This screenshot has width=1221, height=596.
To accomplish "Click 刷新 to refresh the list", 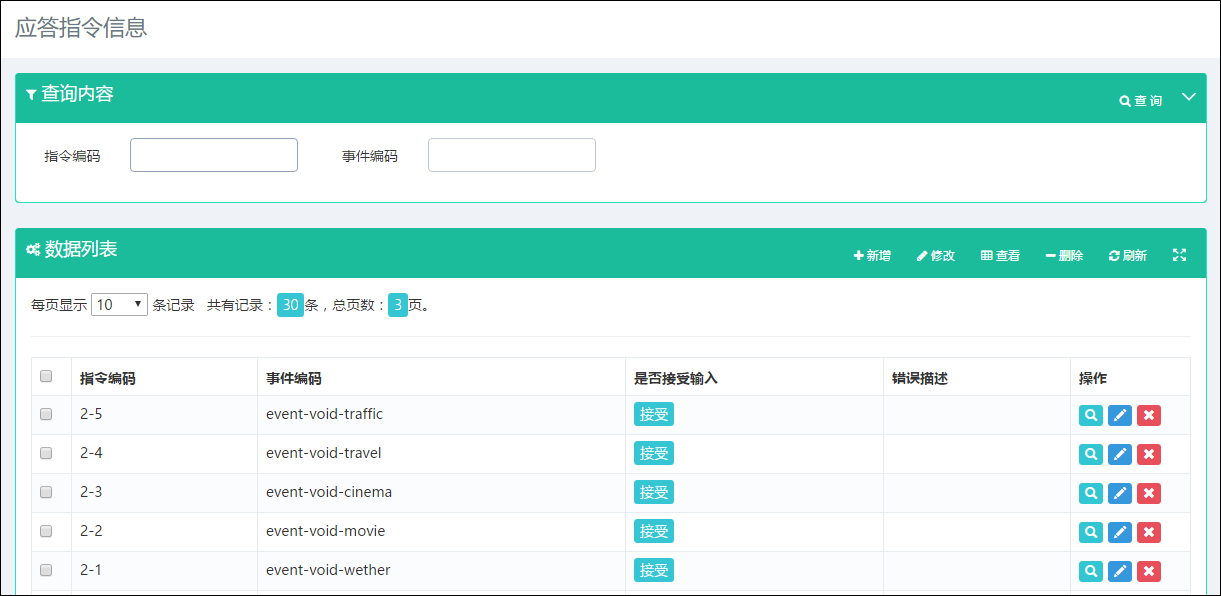I will (x=1128, y=256).
